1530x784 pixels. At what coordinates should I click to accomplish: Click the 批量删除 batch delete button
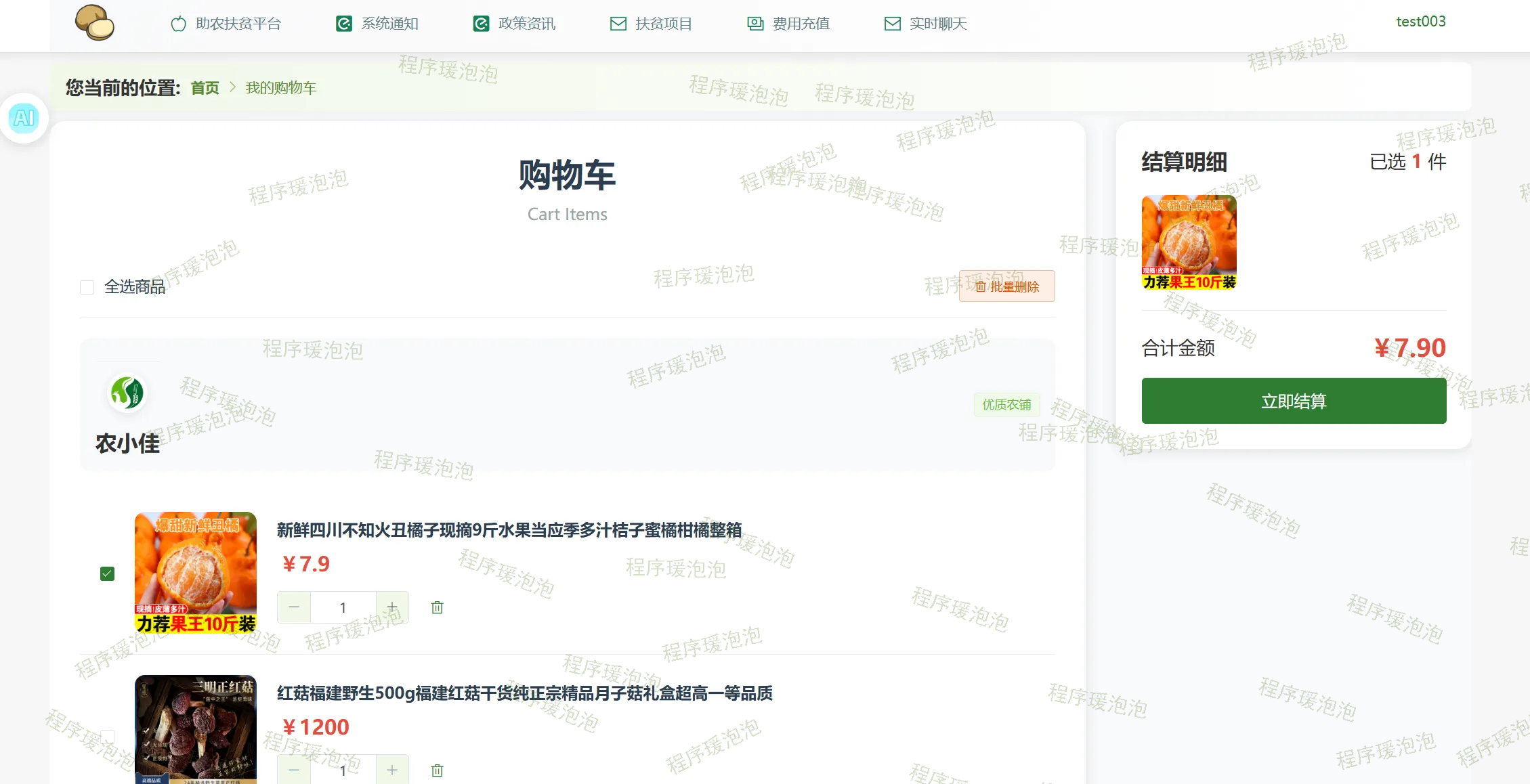point(1006,286)
